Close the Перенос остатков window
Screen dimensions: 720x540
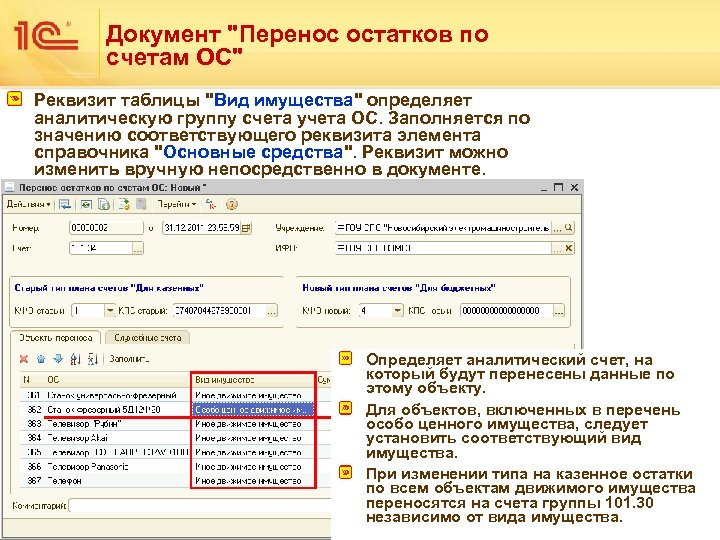click(x=574, y=187)
